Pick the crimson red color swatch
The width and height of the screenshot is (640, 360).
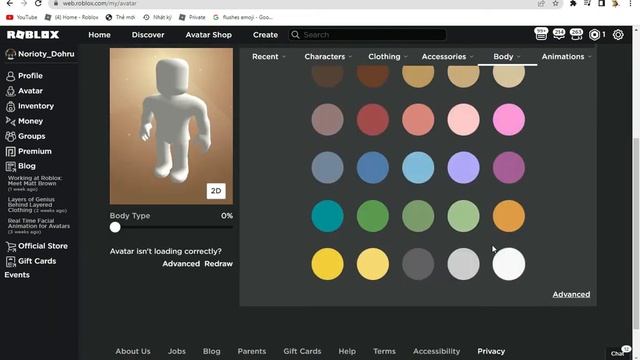(373, 120)
